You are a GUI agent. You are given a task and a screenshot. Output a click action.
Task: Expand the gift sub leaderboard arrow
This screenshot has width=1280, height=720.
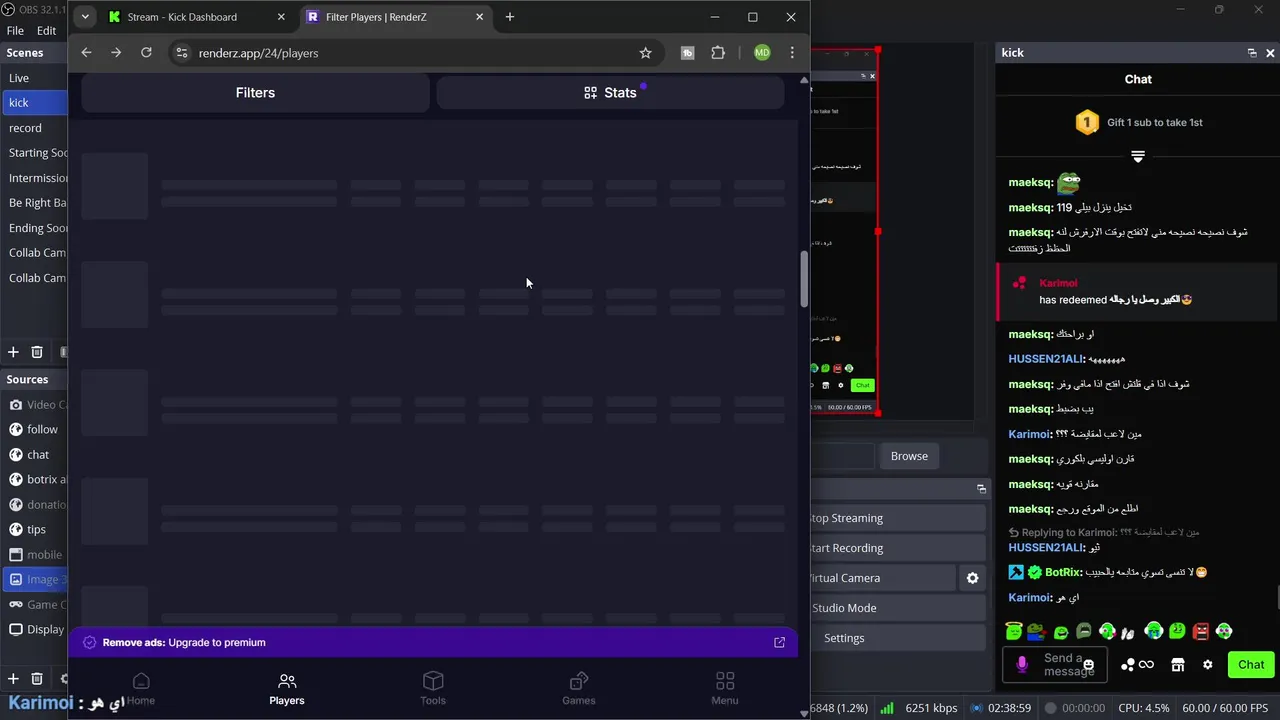[x=1138, y=156]
